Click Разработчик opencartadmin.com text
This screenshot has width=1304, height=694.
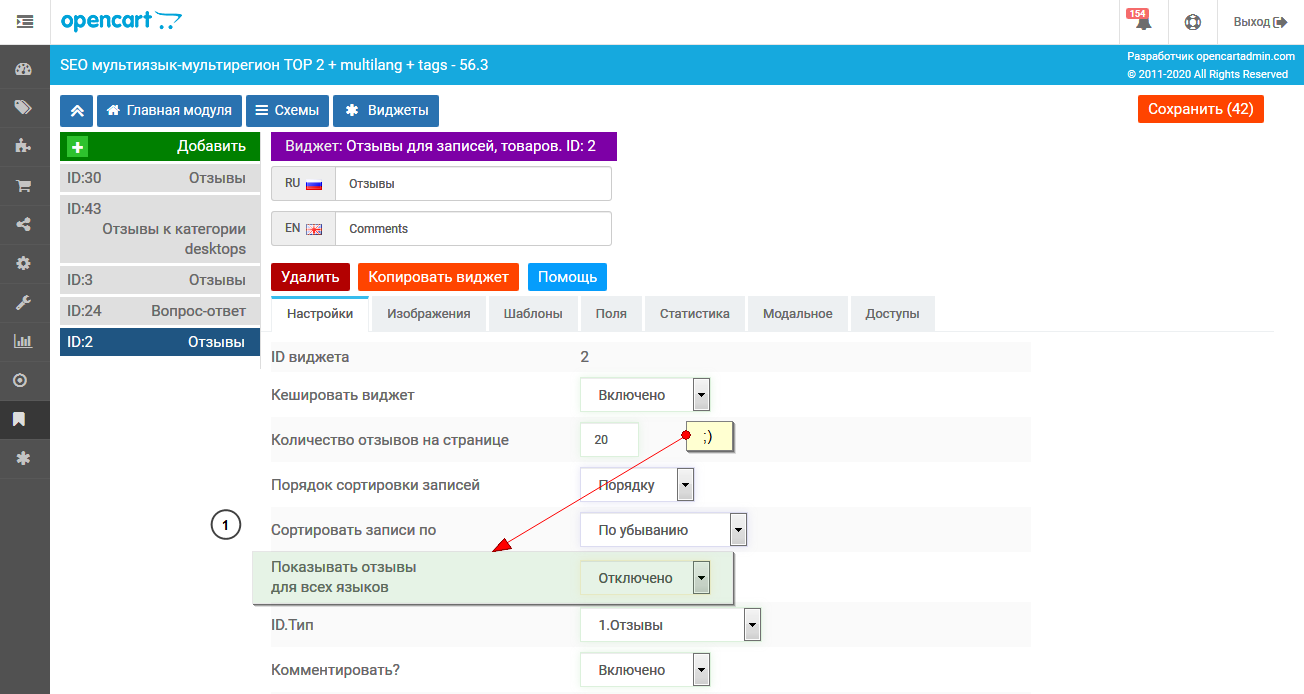[1211, 57]
